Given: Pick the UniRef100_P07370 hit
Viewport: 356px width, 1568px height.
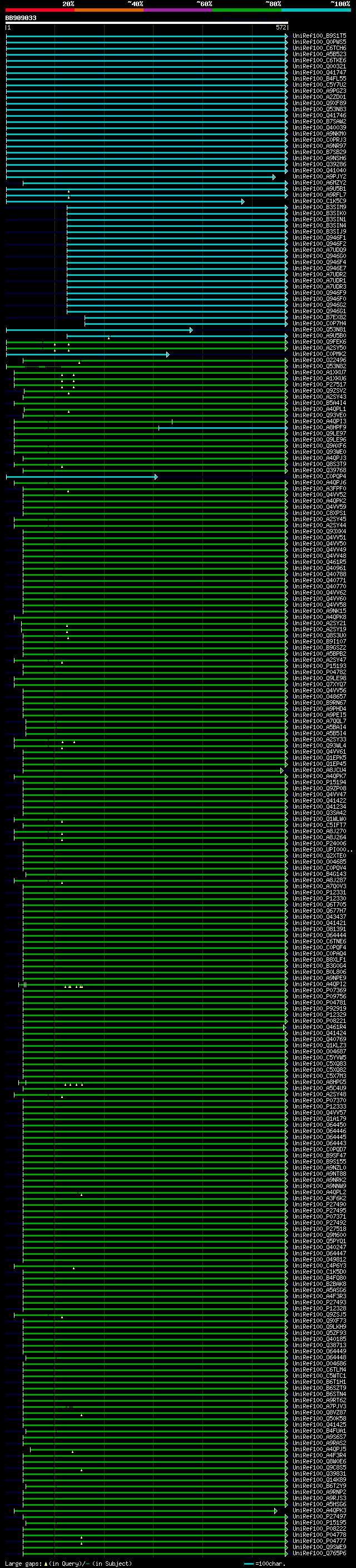Looking at the screenshot, I should [319, 1101].
